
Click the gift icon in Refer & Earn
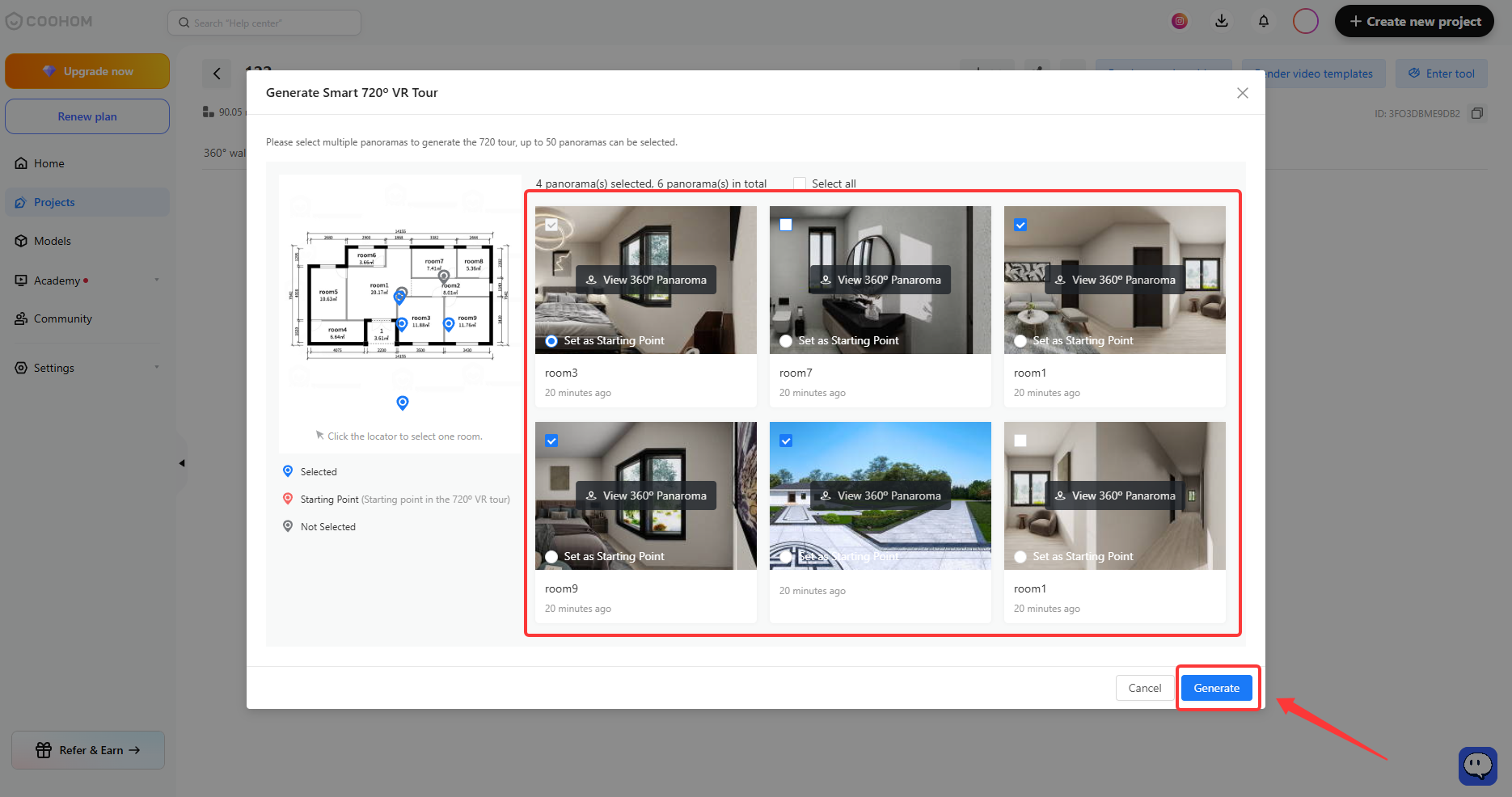pos(44,750)
